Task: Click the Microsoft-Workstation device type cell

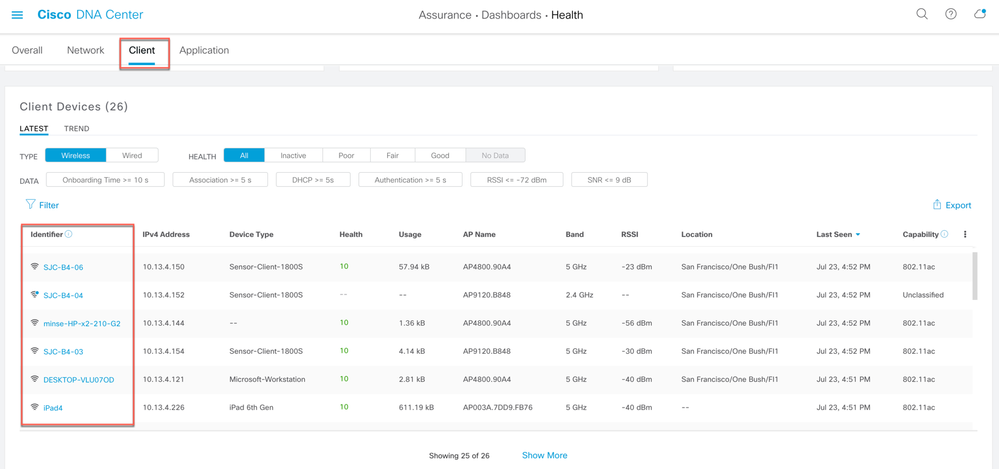Action: (x=268, y=380)
